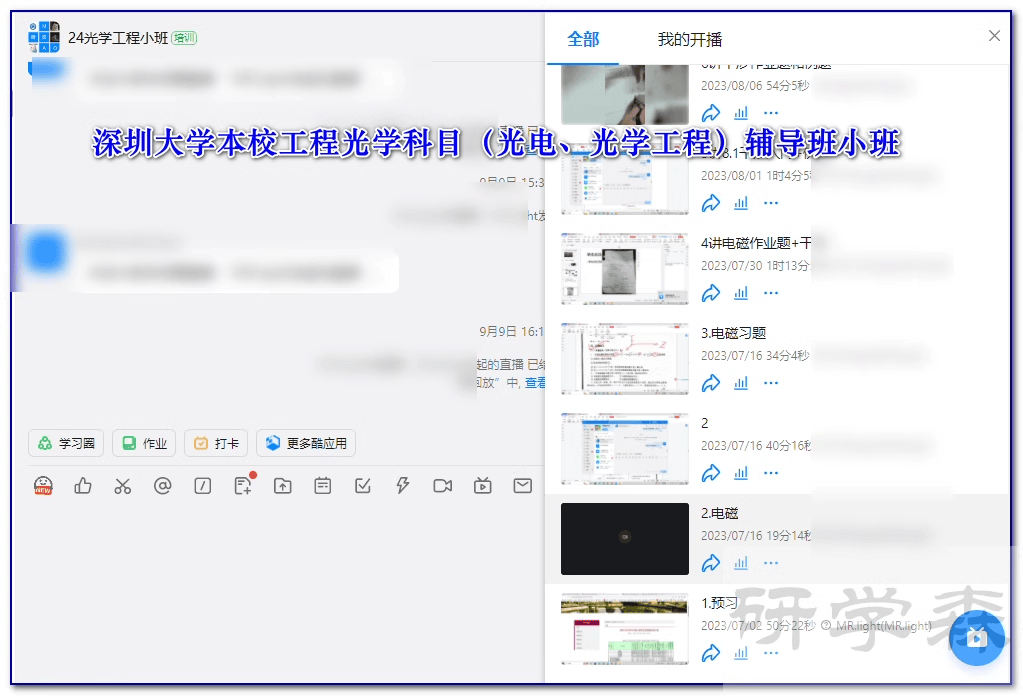This screenshot has height=696, width=1023.
Task: Open more options for 2023/08/01 replay
Action: 771,203
